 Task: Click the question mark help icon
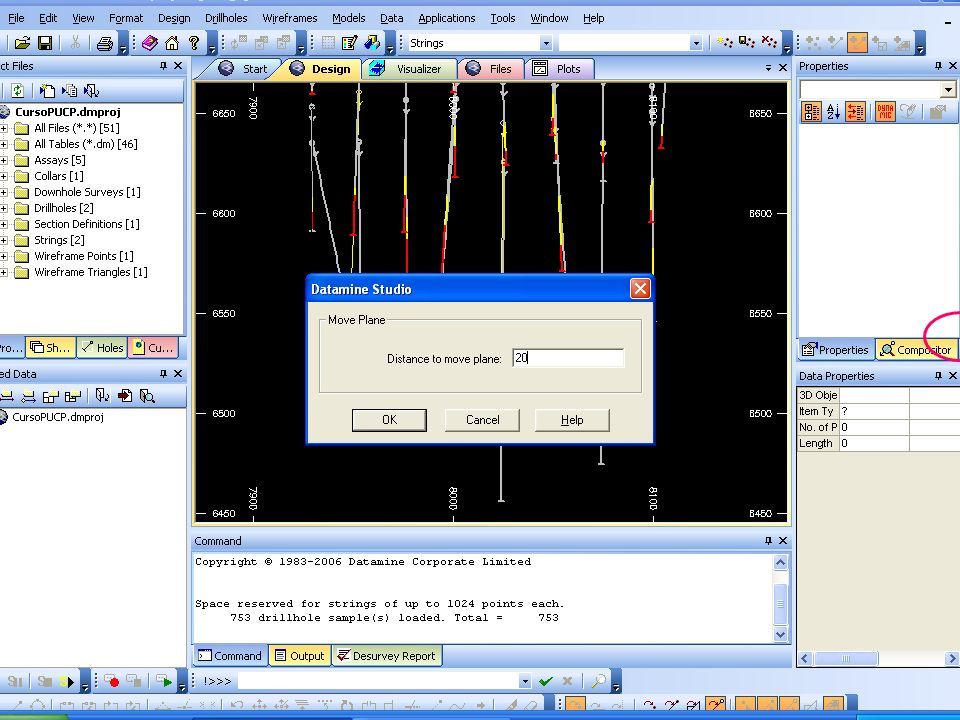point(194,43)
